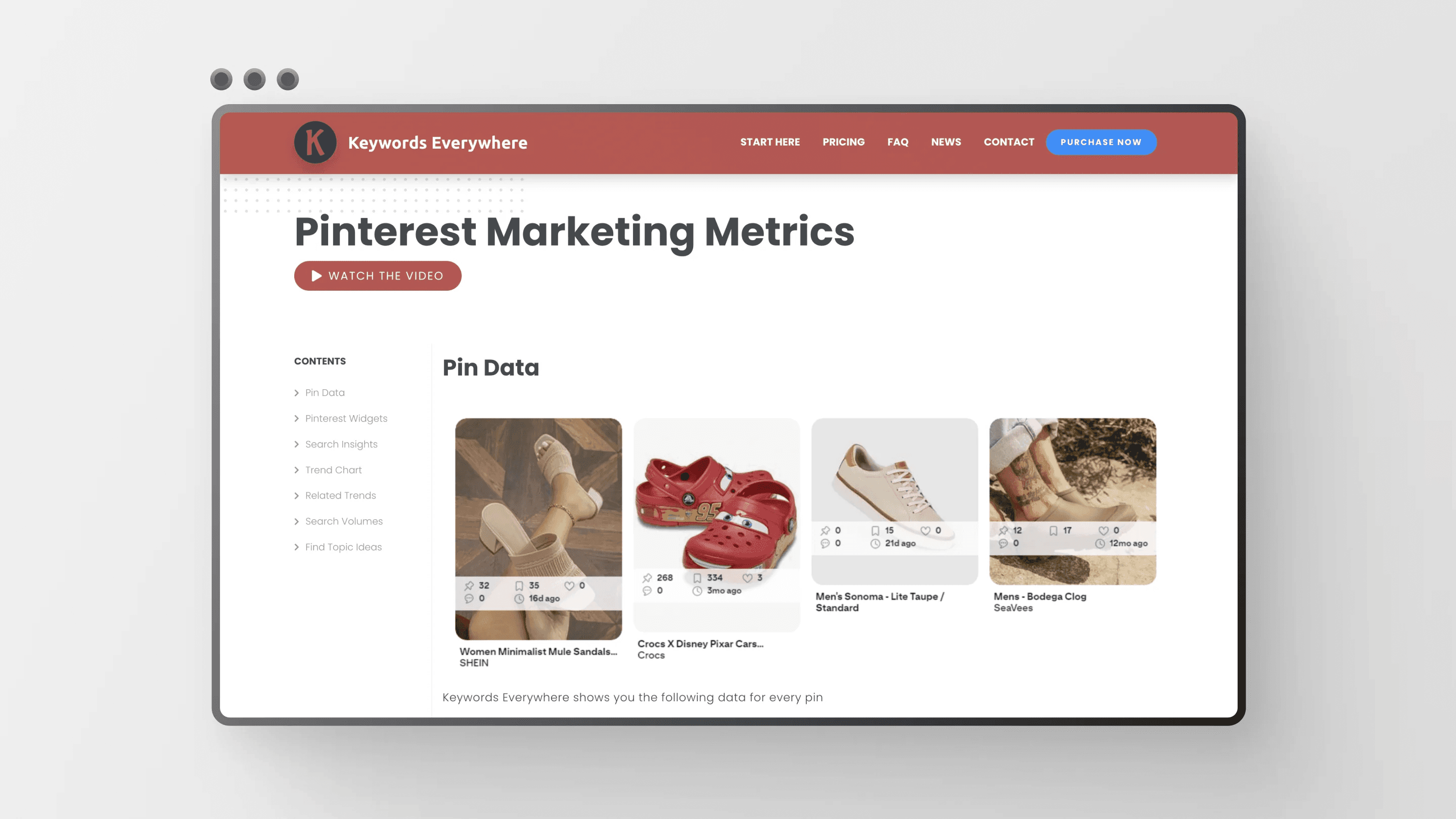Click the like heart icon on Crocs pin

[x=749, y=577]
